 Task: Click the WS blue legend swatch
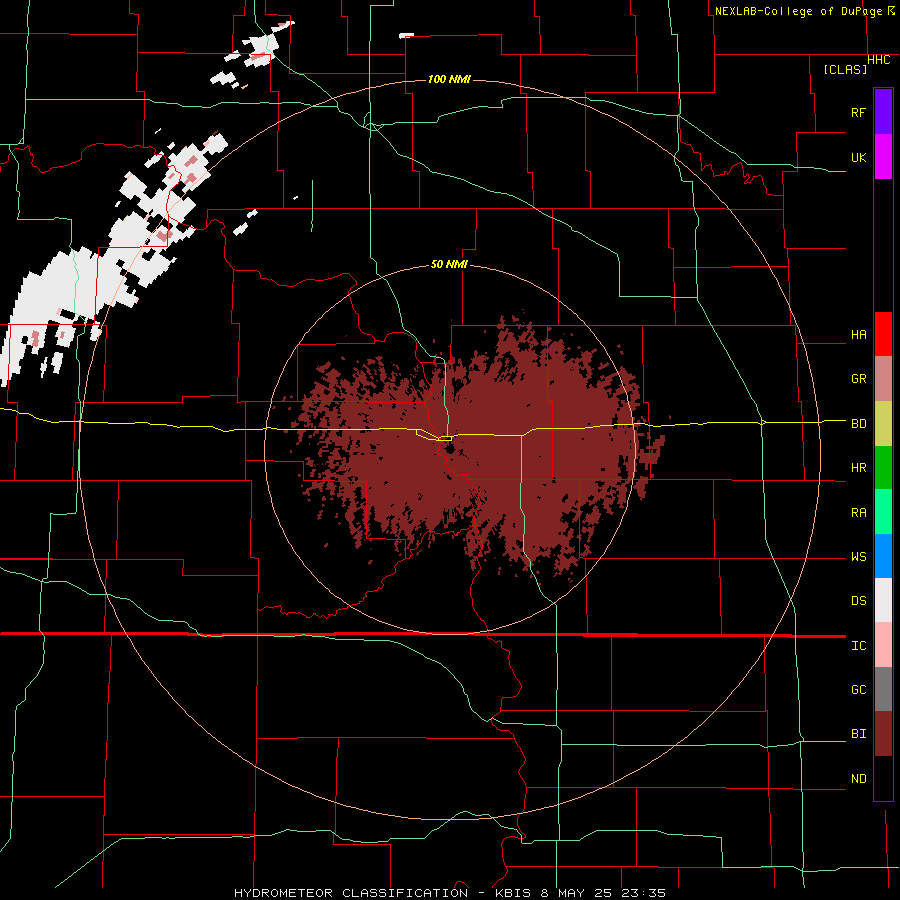pyautogui.click(x=883, y=556)
